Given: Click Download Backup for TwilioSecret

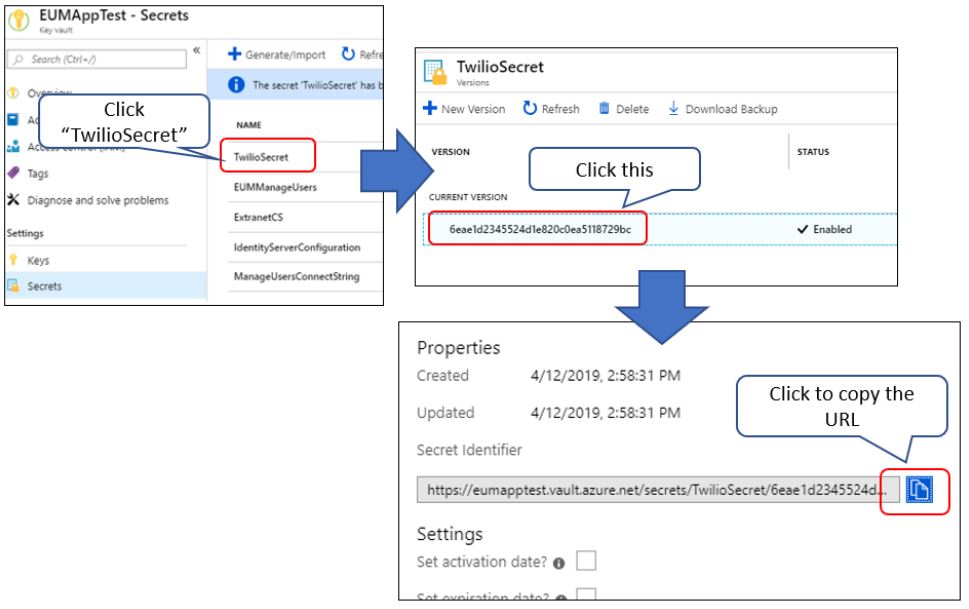Looking at the screenshot, I should [722, 109].
